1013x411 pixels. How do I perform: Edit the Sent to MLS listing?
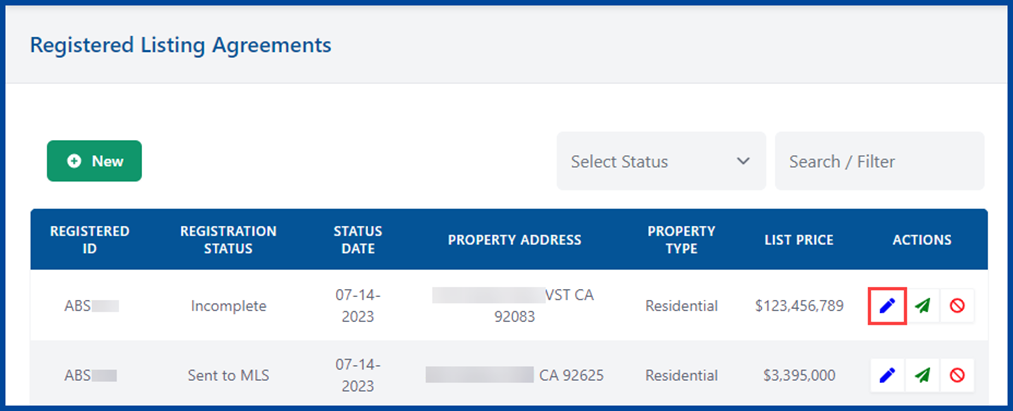click(886, 375)
